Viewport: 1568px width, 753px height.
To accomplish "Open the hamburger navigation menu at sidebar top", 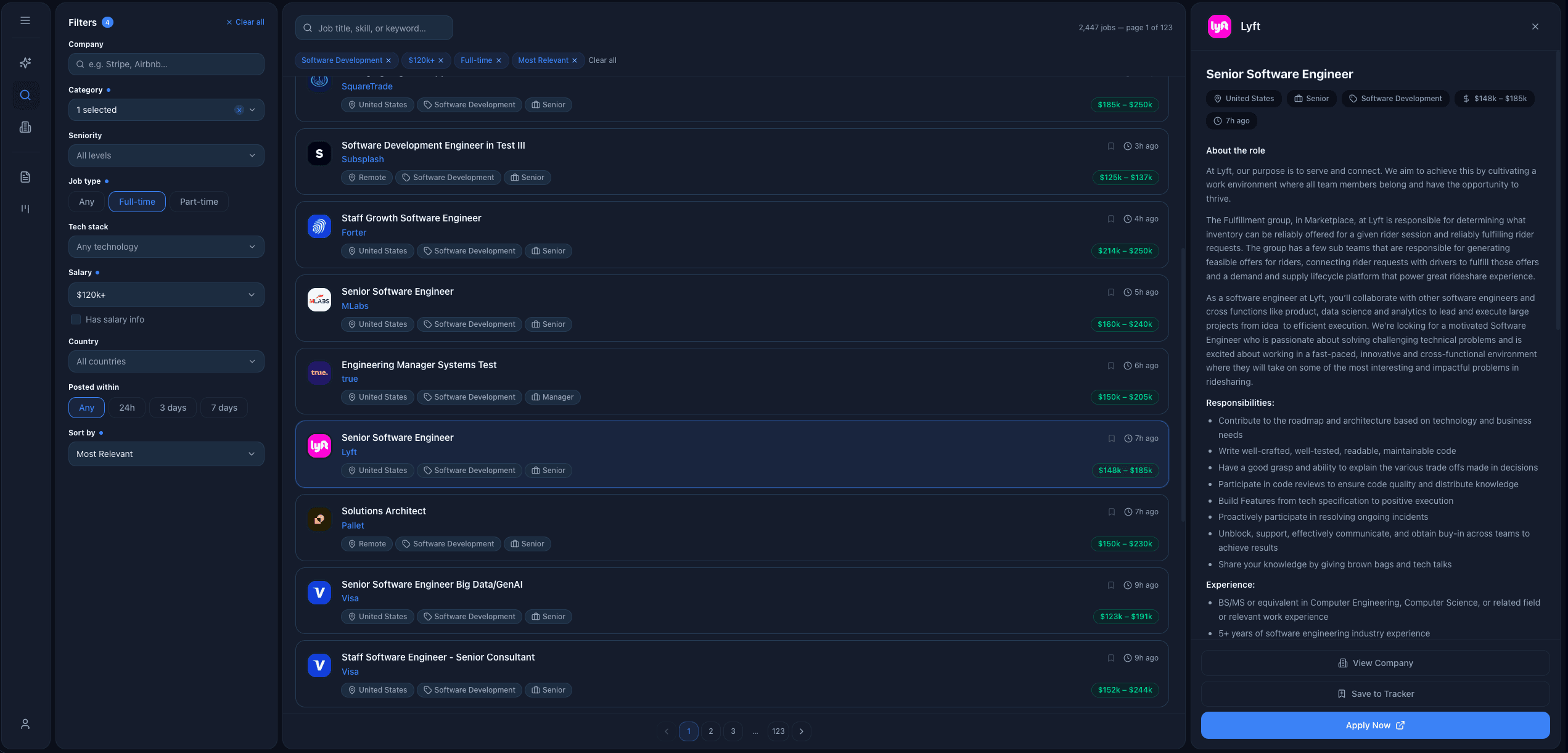I will coord(25,20).
